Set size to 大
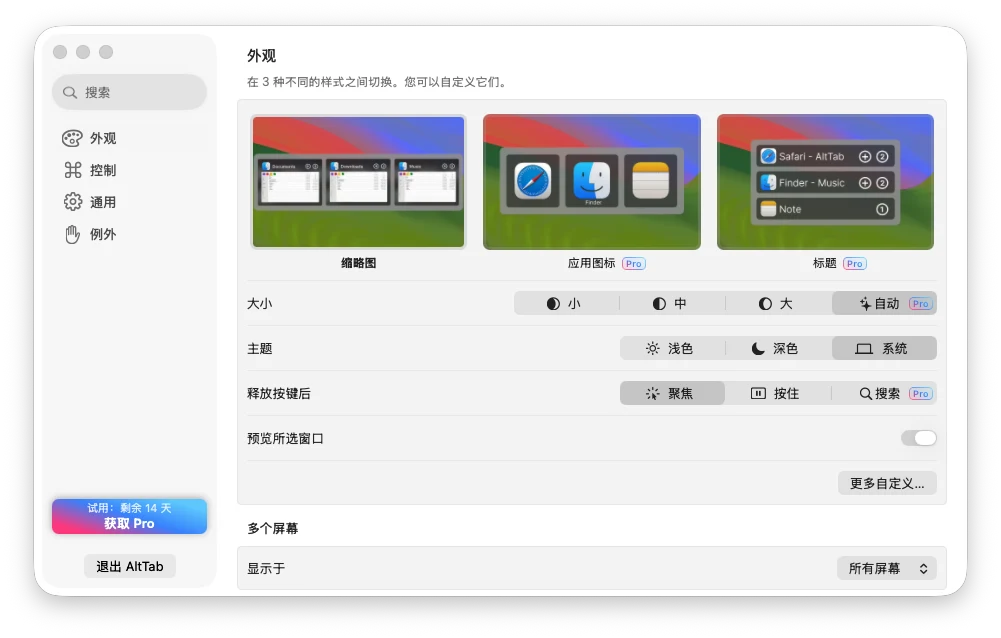The width and height of the screenshot is (1001, 638). click(778, 303)
